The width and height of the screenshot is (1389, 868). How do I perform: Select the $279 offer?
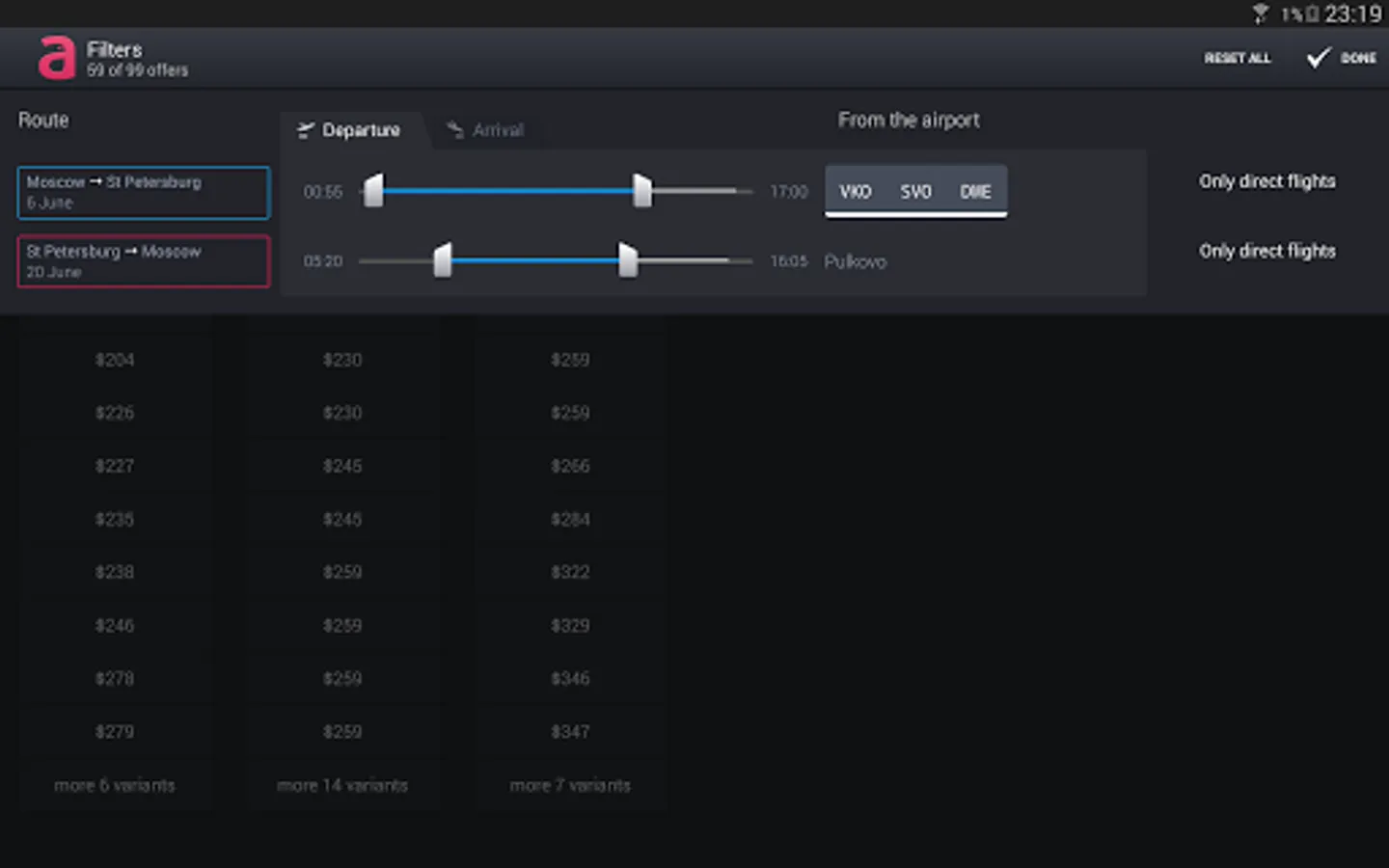115,732
